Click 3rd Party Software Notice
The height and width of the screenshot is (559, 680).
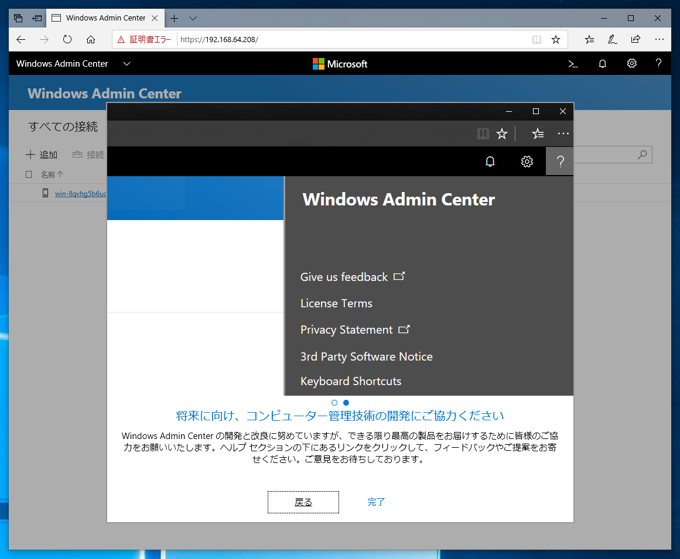pos(366,356)
